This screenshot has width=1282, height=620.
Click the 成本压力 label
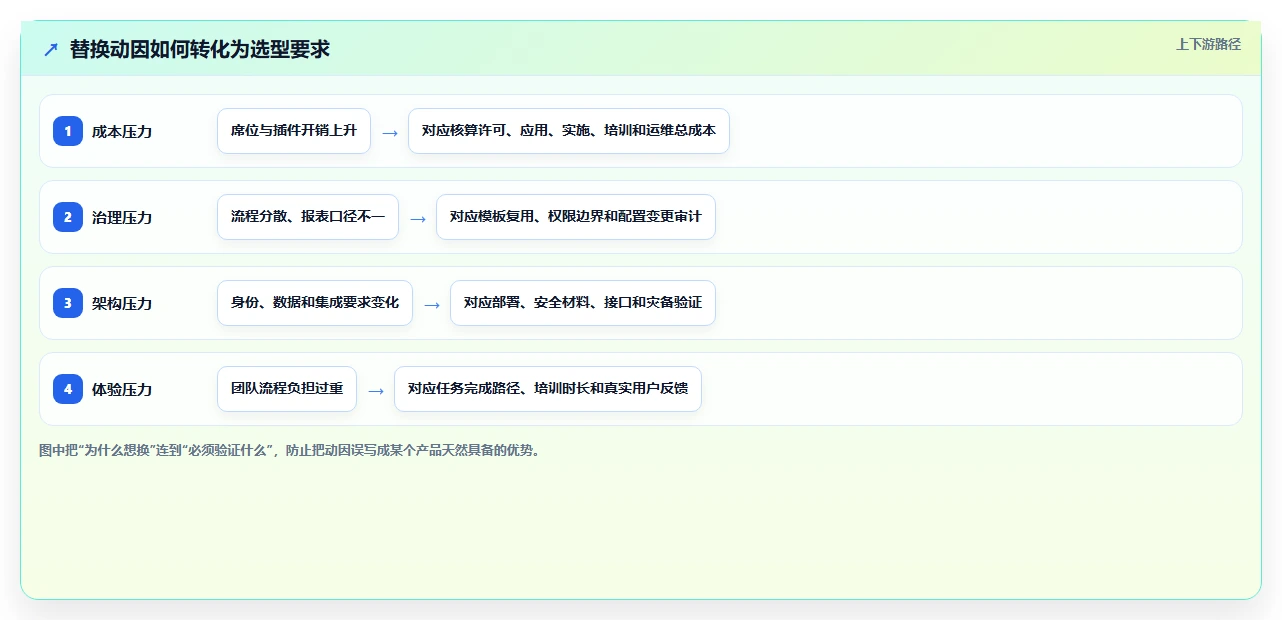[122, 131]
